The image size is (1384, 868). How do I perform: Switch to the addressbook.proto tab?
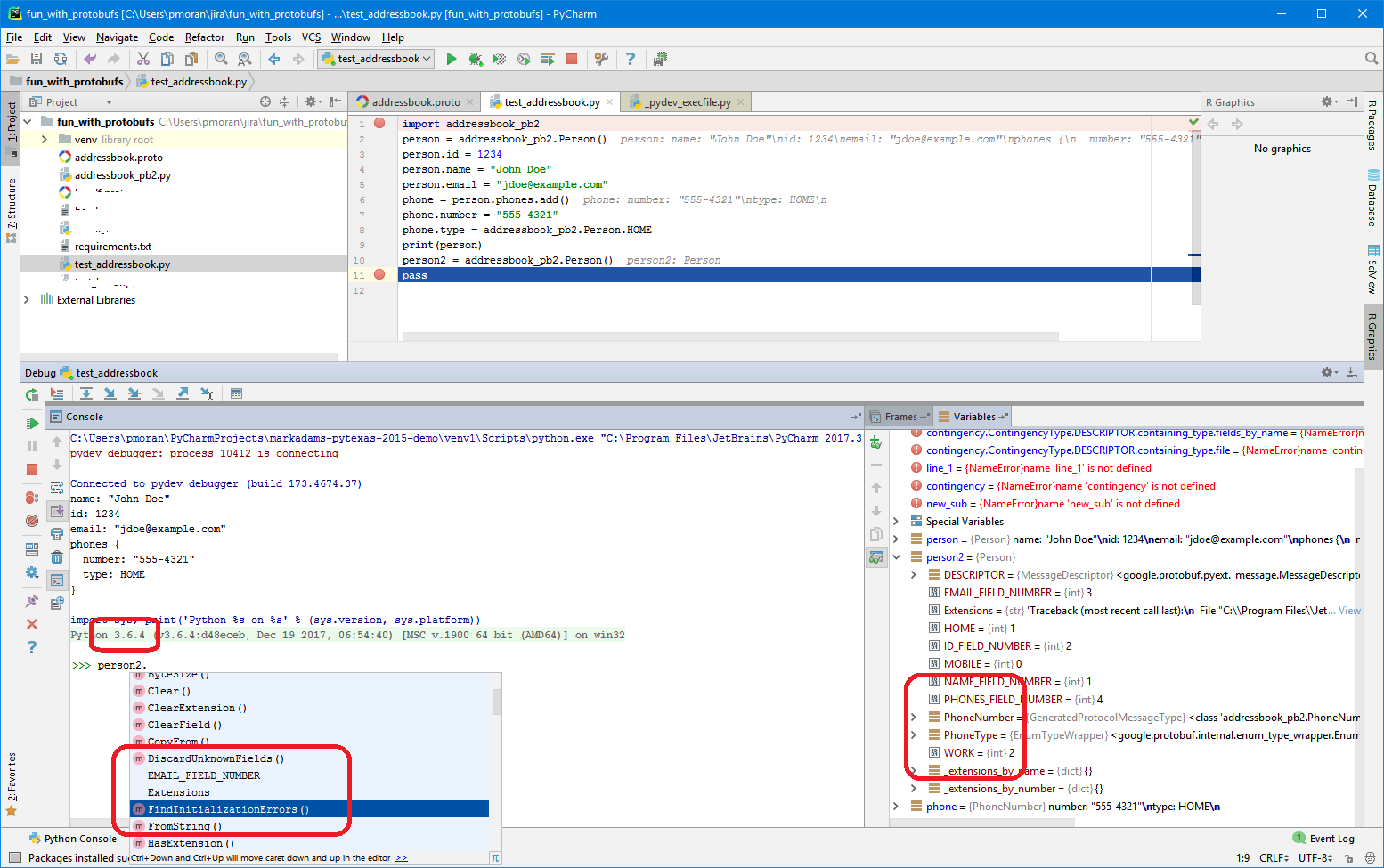(x=414, y=101)
